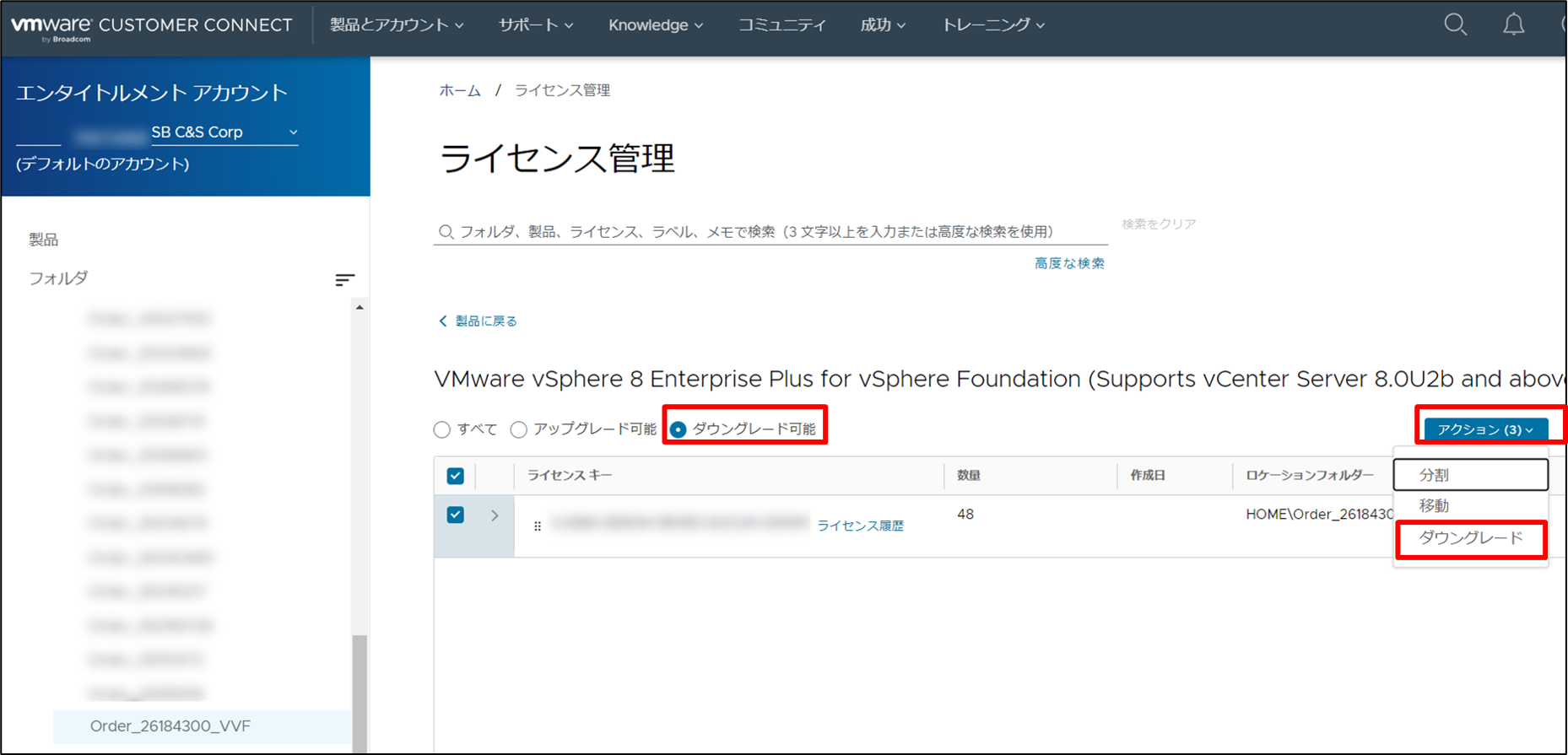The image size is (1568, 755).
Task: Open the サポート menu
Action: pyautogui.click(x=536, y=25)
